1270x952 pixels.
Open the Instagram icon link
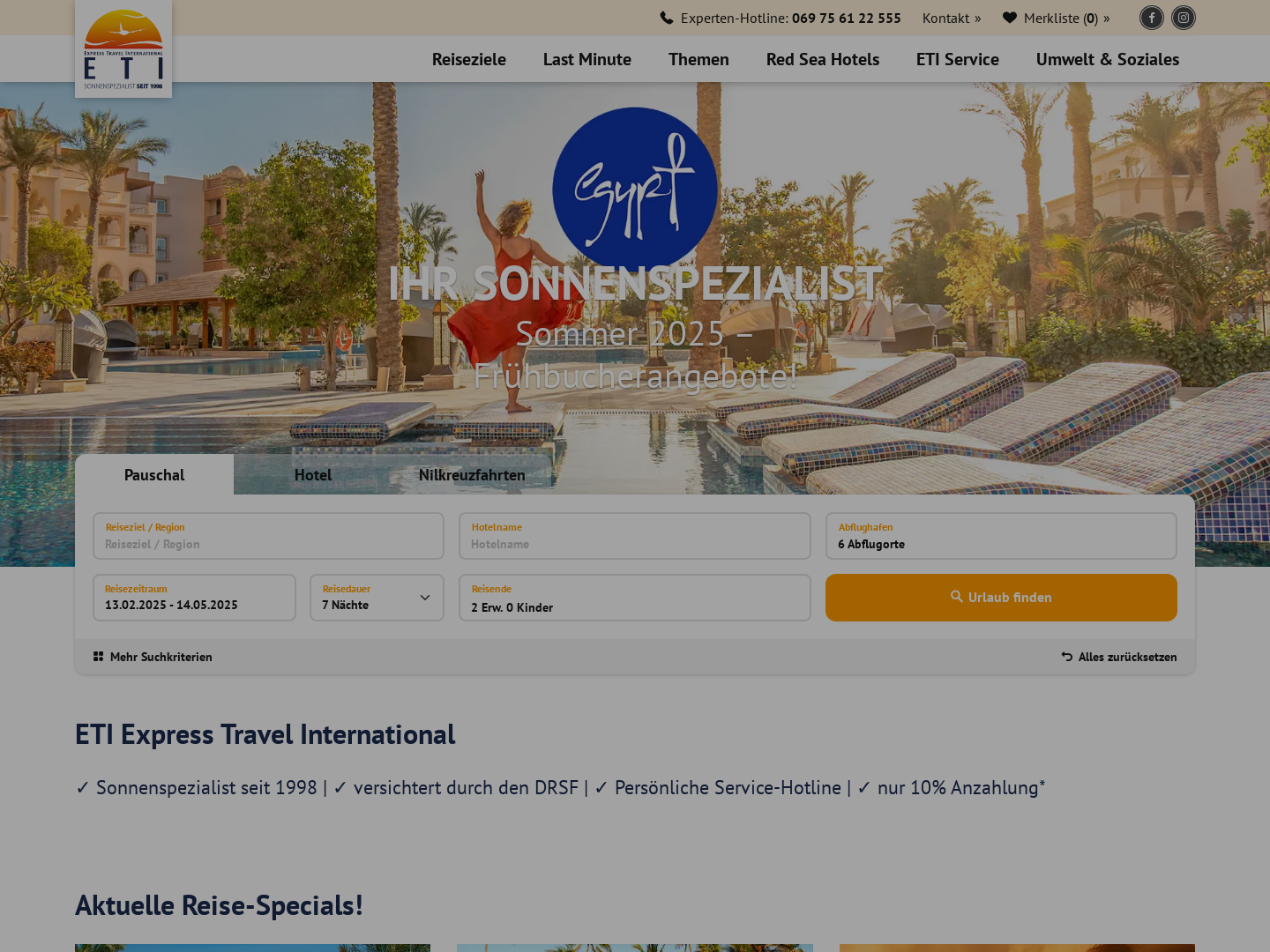pyautogui.click(x=1184, y=18)
